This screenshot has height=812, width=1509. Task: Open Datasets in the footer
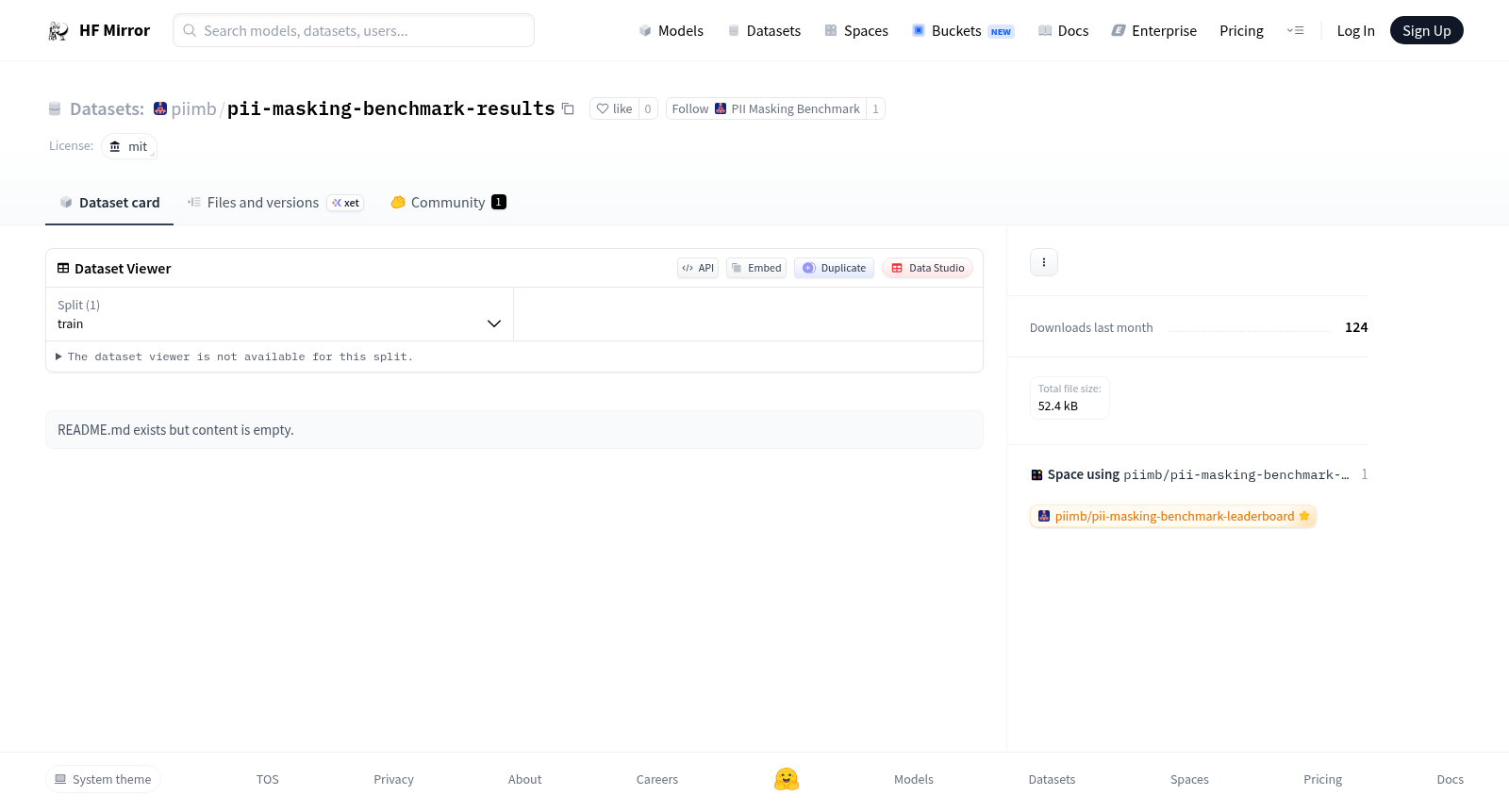(1052, 779)
